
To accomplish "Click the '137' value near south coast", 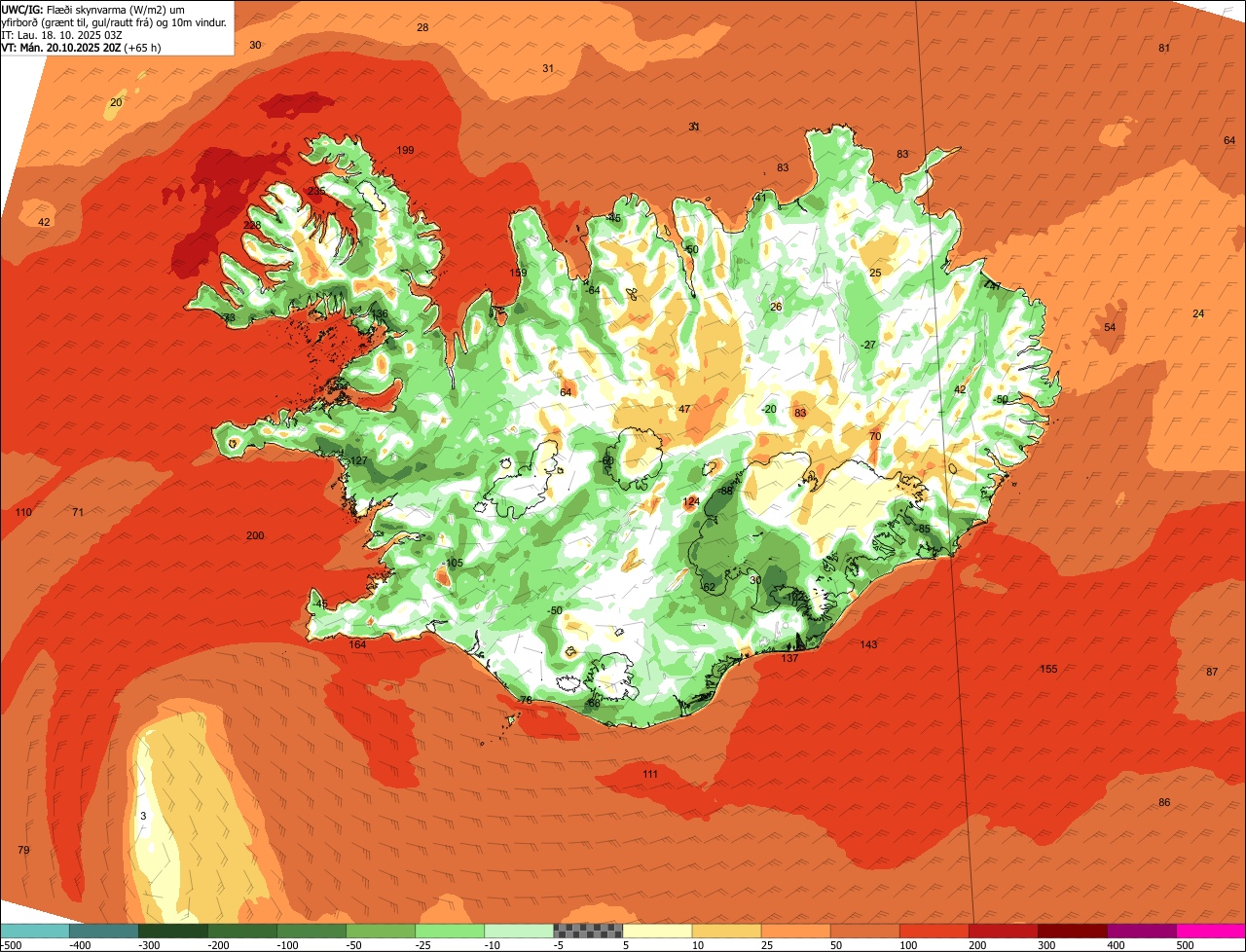I will [x=789, y=658].
